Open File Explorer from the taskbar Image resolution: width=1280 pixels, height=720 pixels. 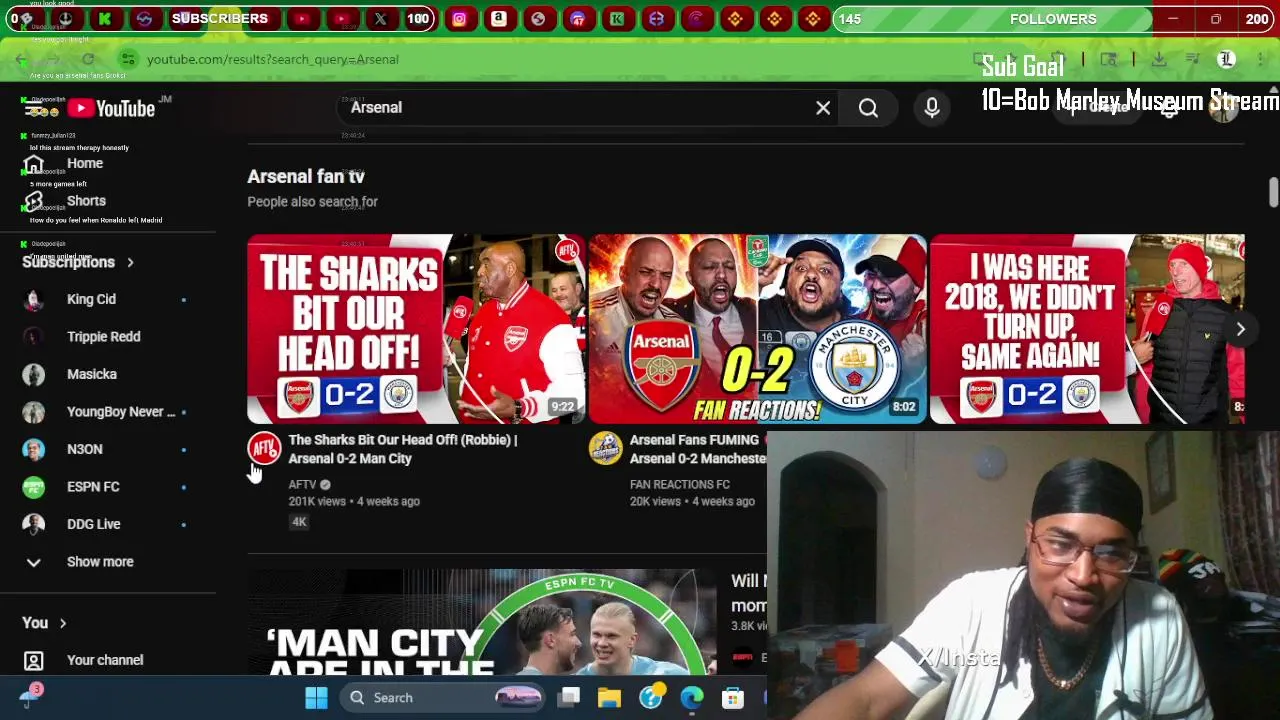click(609, 698)
